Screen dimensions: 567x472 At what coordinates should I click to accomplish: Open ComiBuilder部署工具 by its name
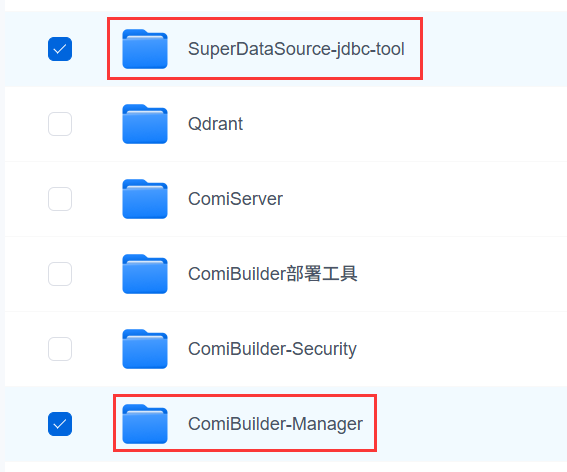[273, 274]
